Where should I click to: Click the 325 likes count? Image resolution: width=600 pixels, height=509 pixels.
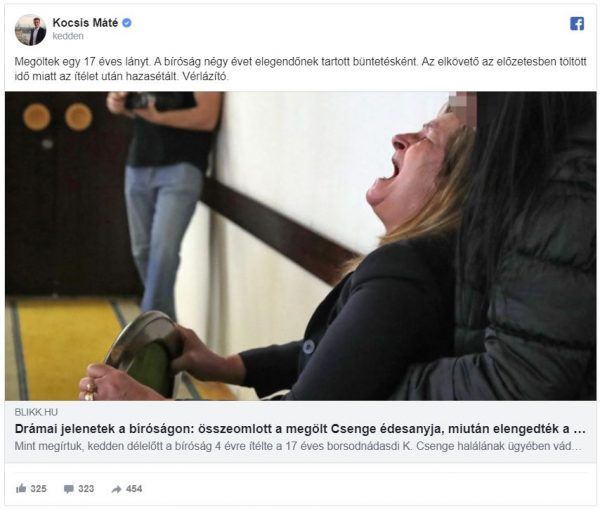(39, 489)
